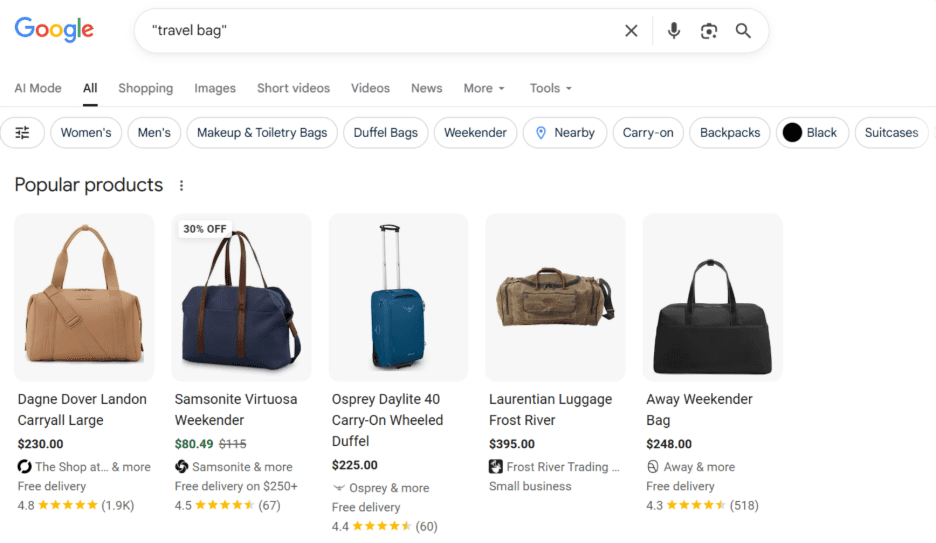Screen dimensions: 936x543
Task: Open the Samsonite navy weekender image
Action: [x=241, y=297]
